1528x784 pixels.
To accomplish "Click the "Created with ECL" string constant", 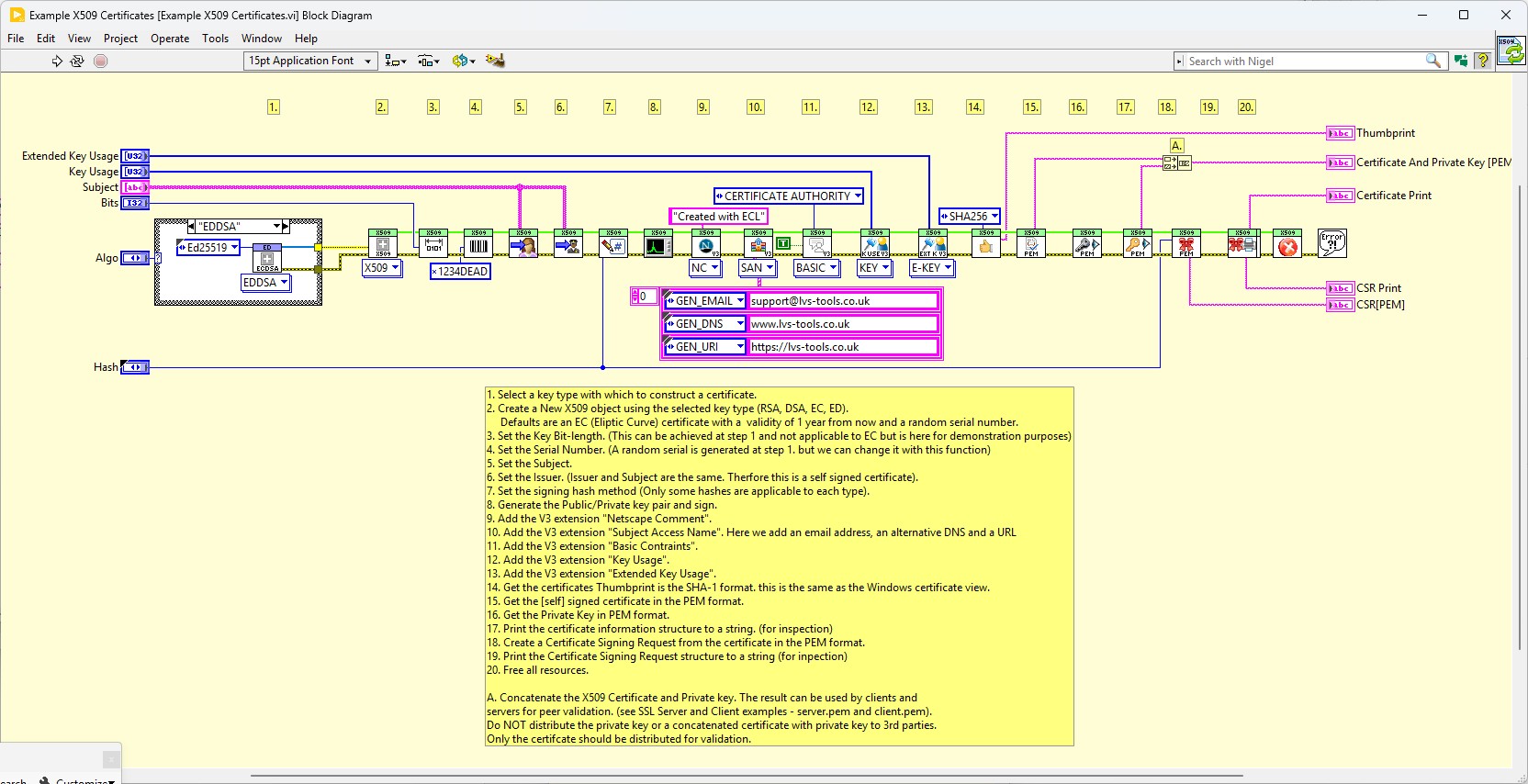I will point(718,217).
